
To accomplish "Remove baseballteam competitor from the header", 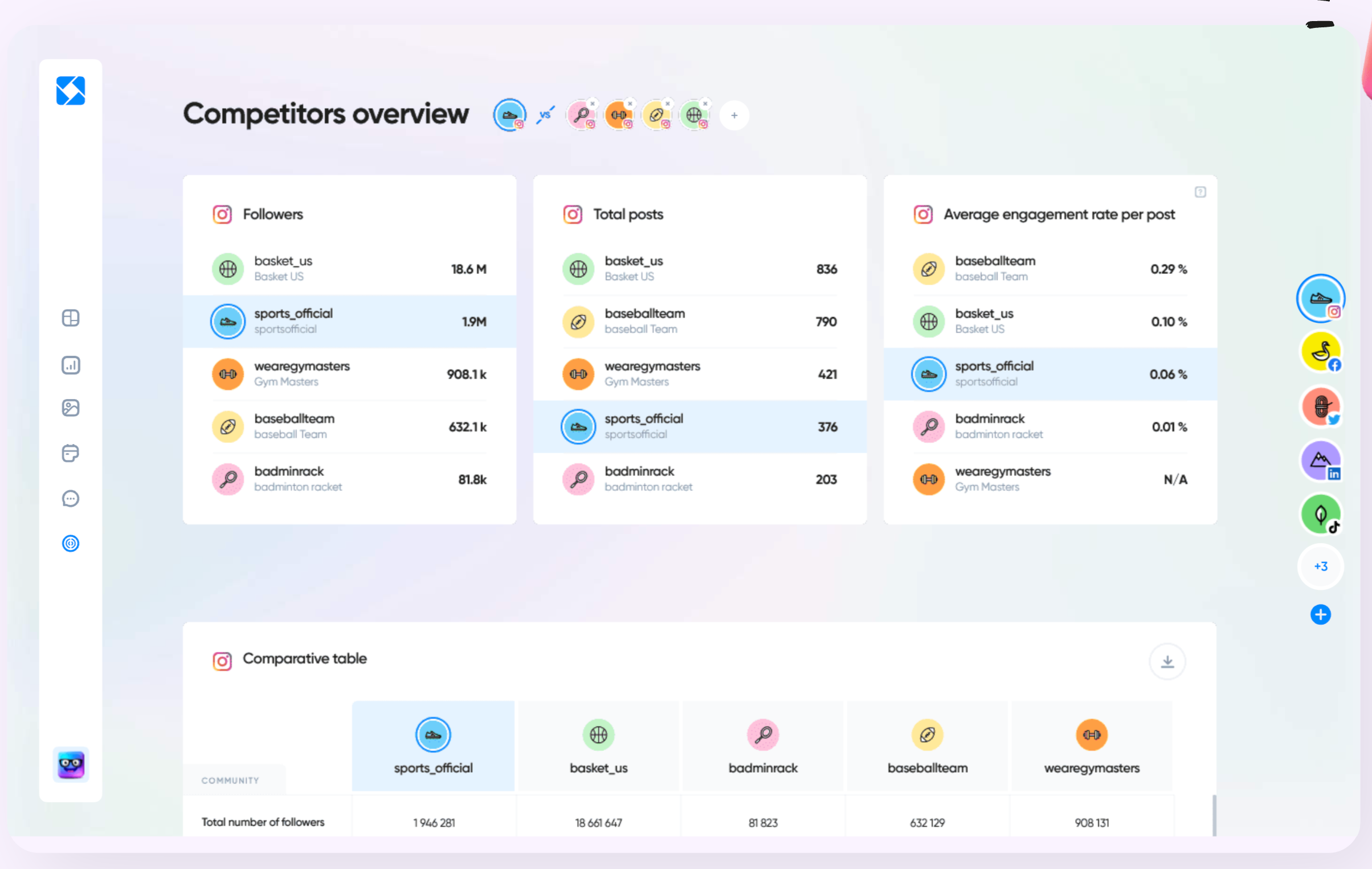I will (x=668, y=104).
